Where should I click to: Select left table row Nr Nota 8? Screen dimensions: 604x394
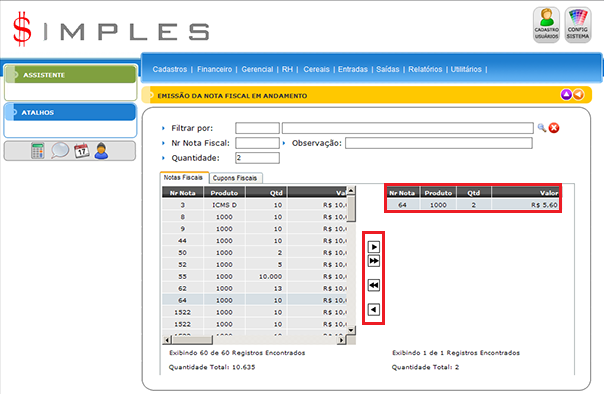click(255, 217)
